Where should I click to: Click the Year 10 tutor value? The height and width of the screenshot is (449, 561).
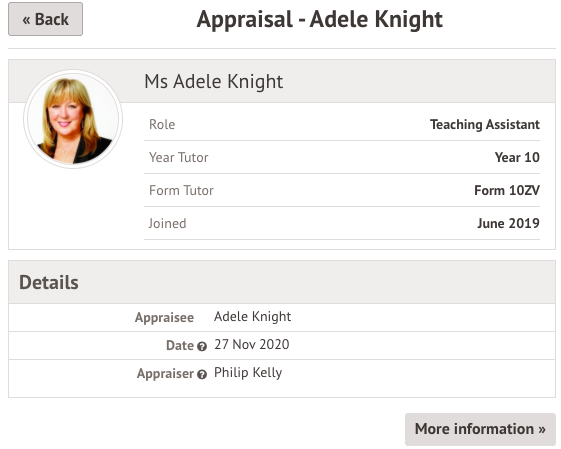[x=517, y=157]
